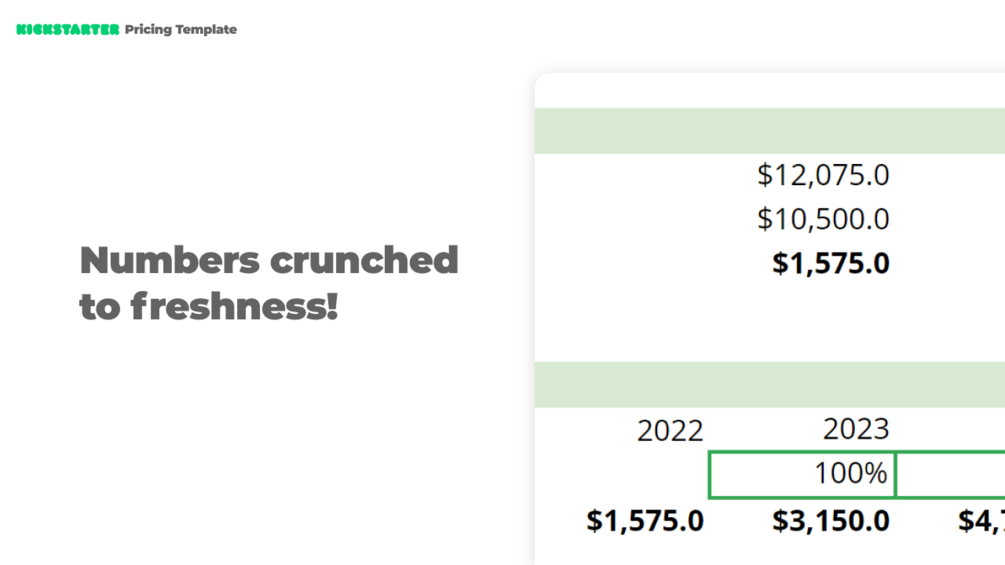Select the $12,075.0 cell

[823, 175]
